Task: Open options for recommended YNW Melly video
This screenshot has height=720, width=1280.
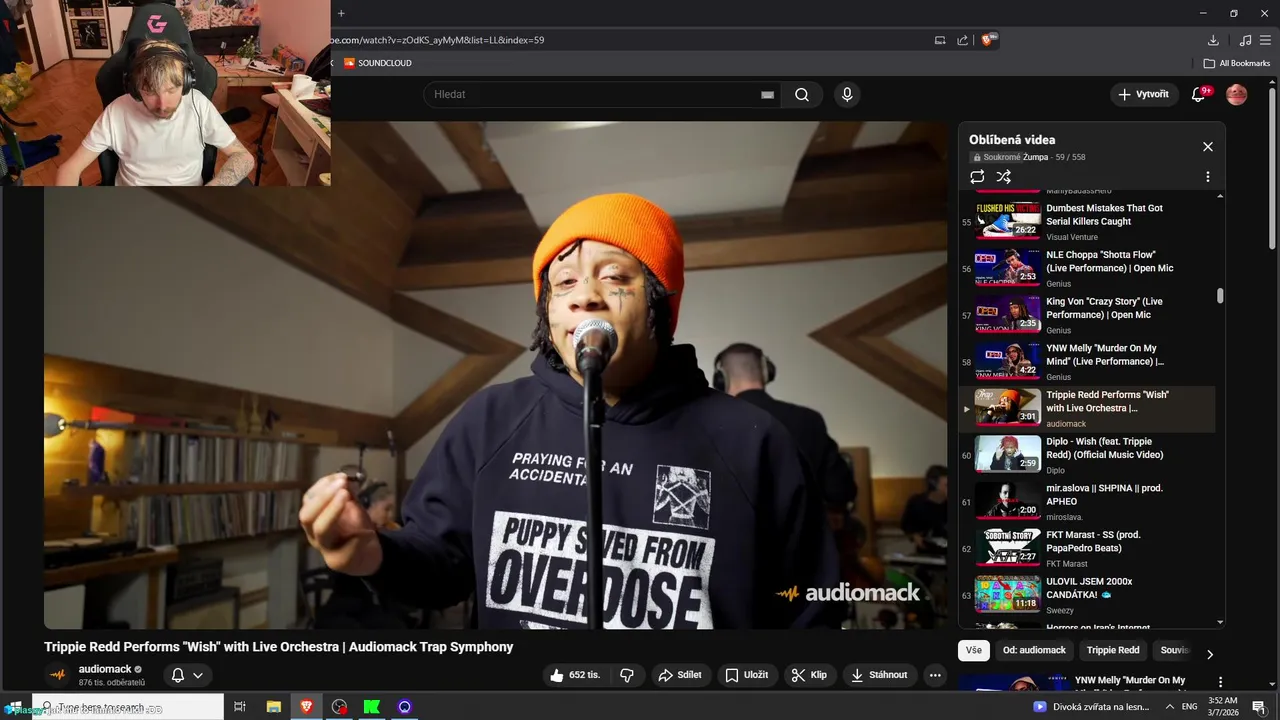Action: pyautogui.click(x=1220, y=682)
